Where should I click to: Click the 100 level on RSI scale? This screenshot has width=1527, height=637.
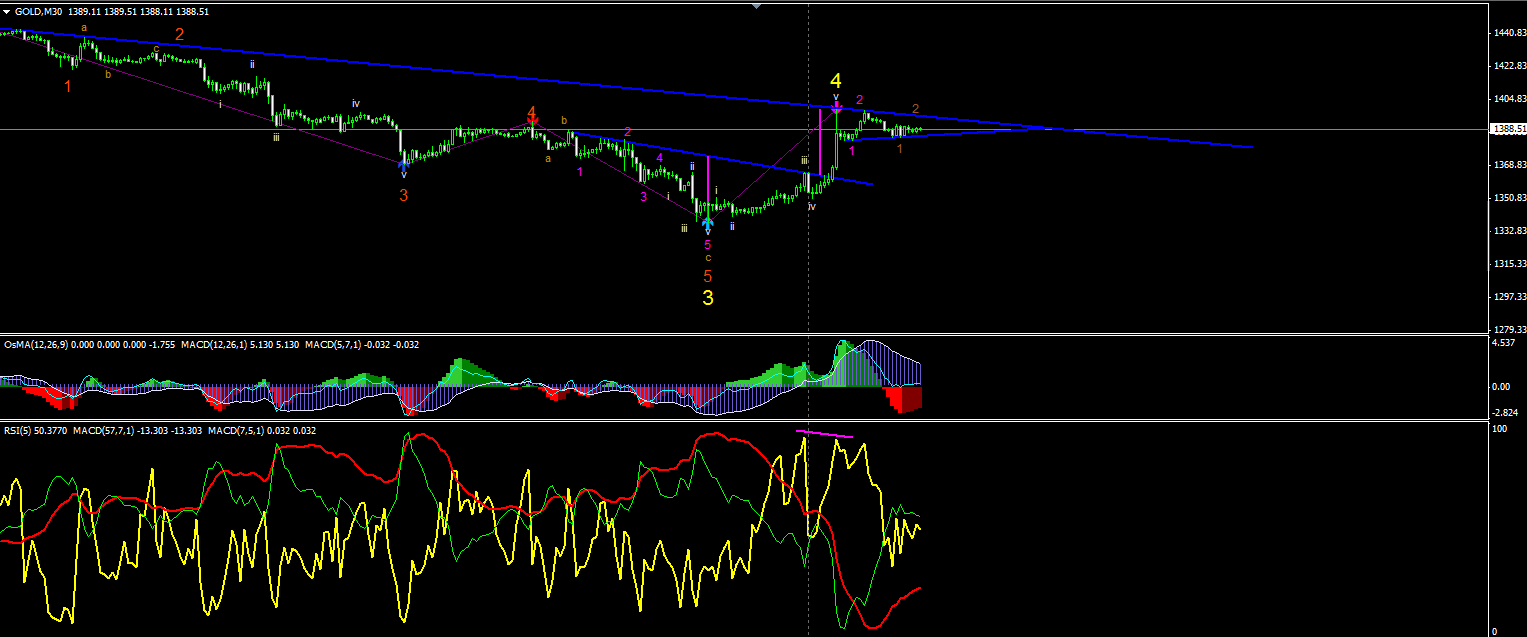(1499, 429)
